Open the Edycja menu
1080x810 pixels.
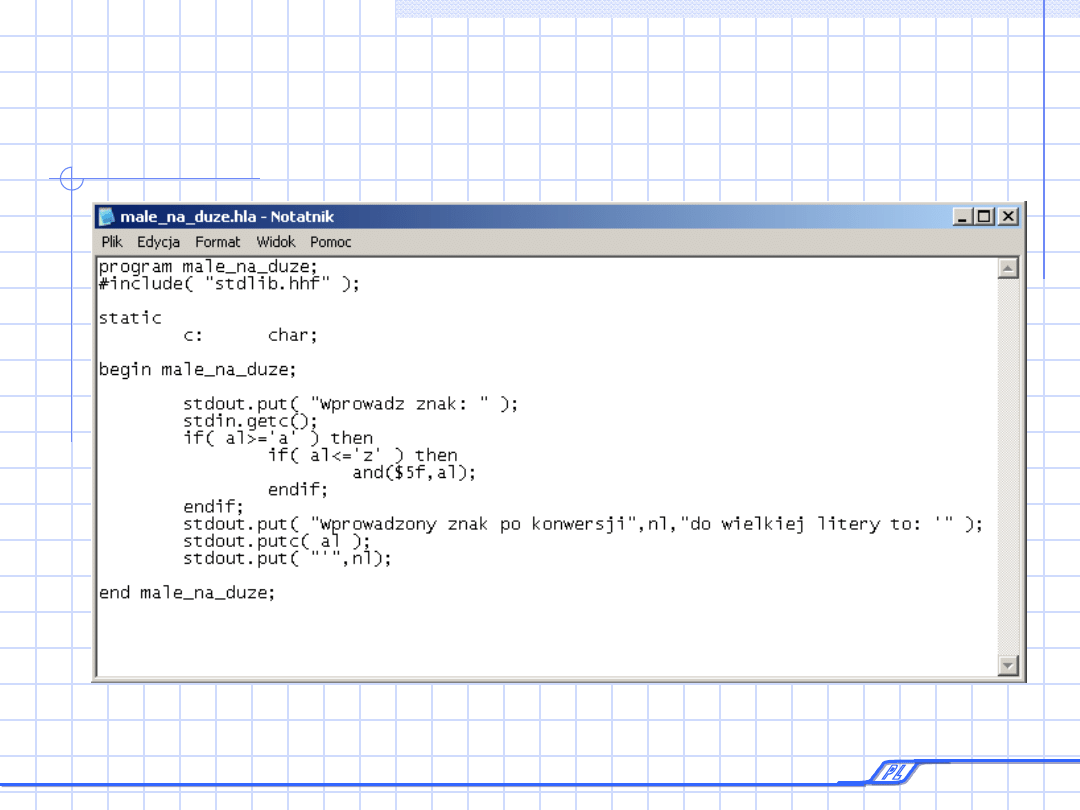159,242
